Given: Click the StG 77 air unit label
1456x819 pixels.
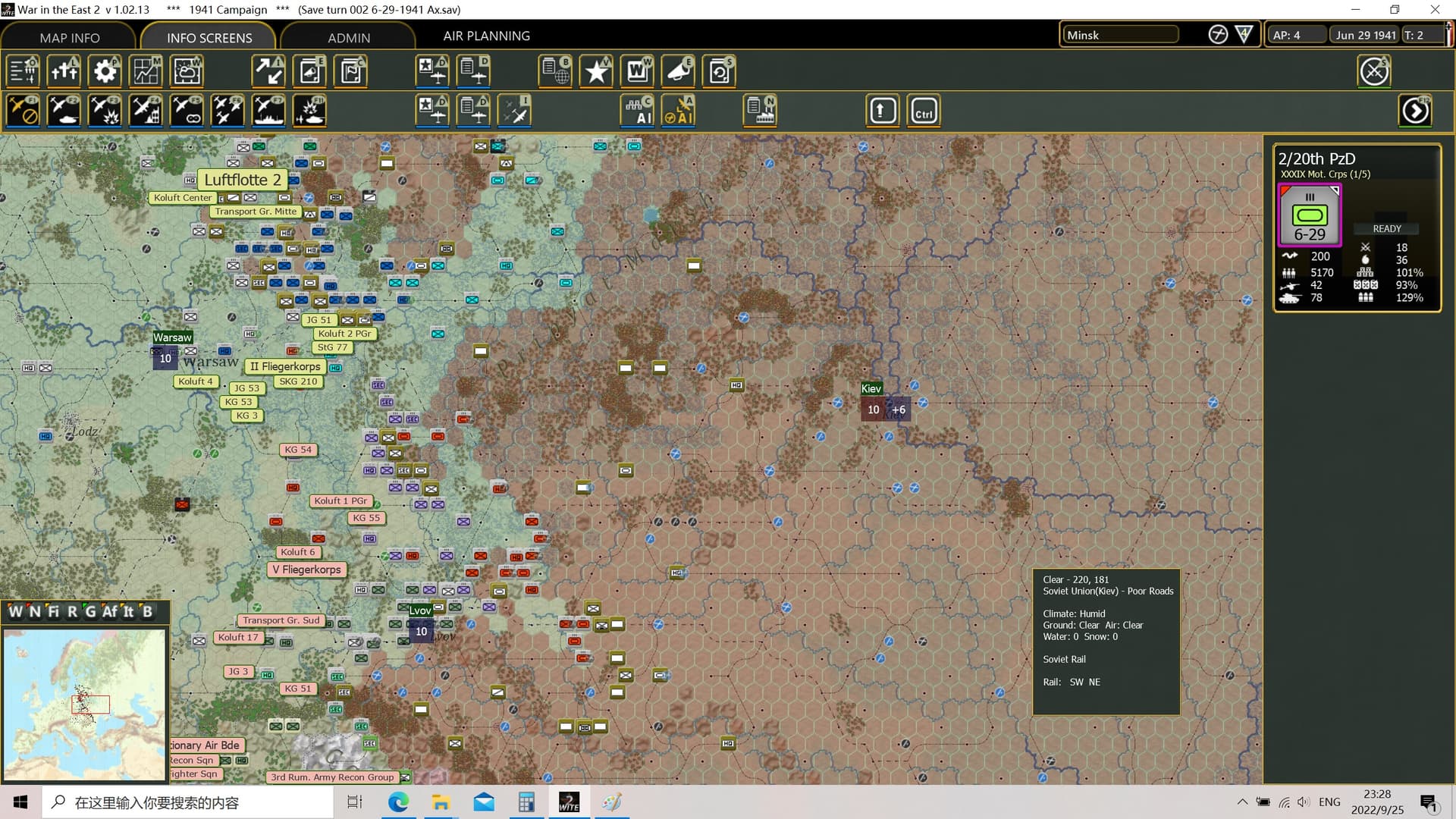Looking at the screenshot, I should pyautogui.click(x=332, y=347).
